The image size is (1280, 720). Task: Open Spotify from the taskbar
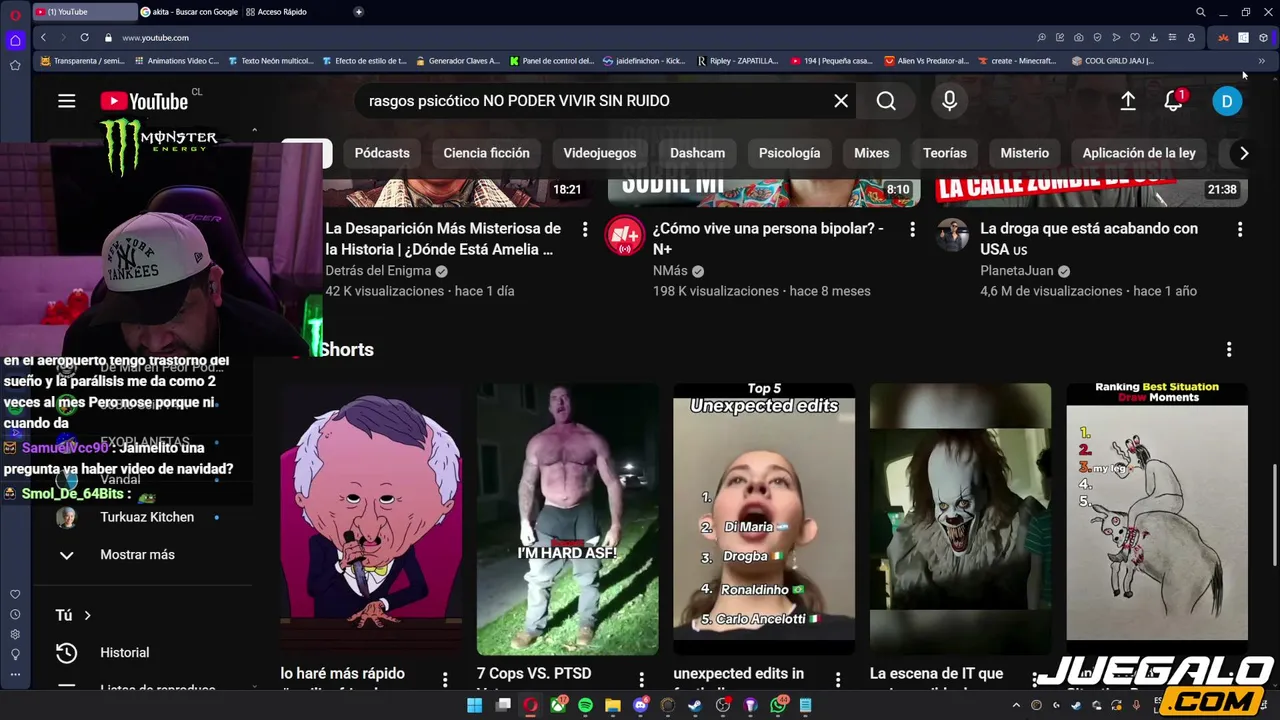[x=585, y=705]
